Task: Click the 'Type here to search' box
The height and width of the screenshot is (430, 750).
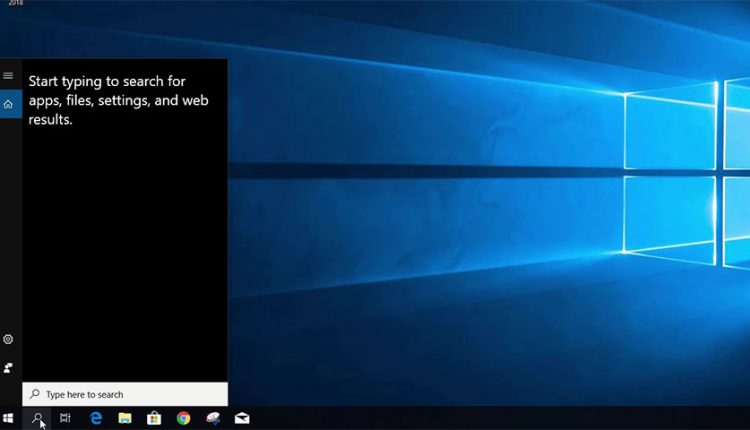Action: pyautogui.click(x=125, y=394)
